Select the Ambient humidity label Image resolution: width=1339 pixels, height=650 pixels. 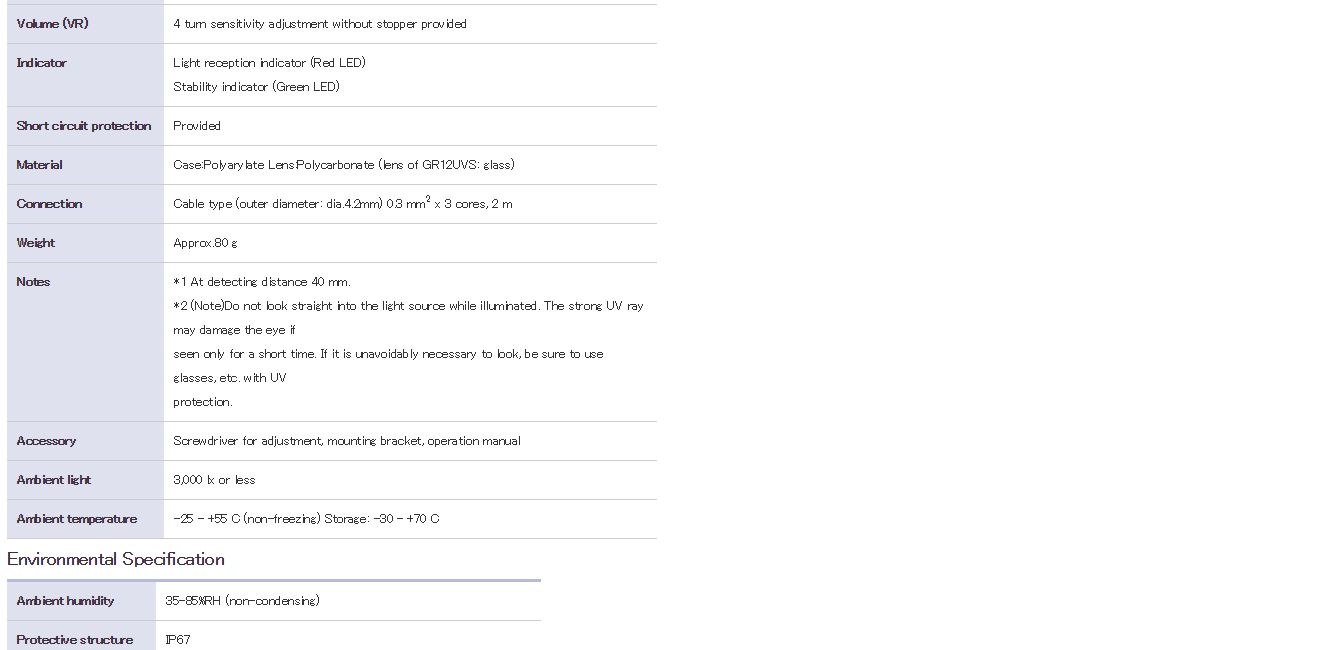65,601
